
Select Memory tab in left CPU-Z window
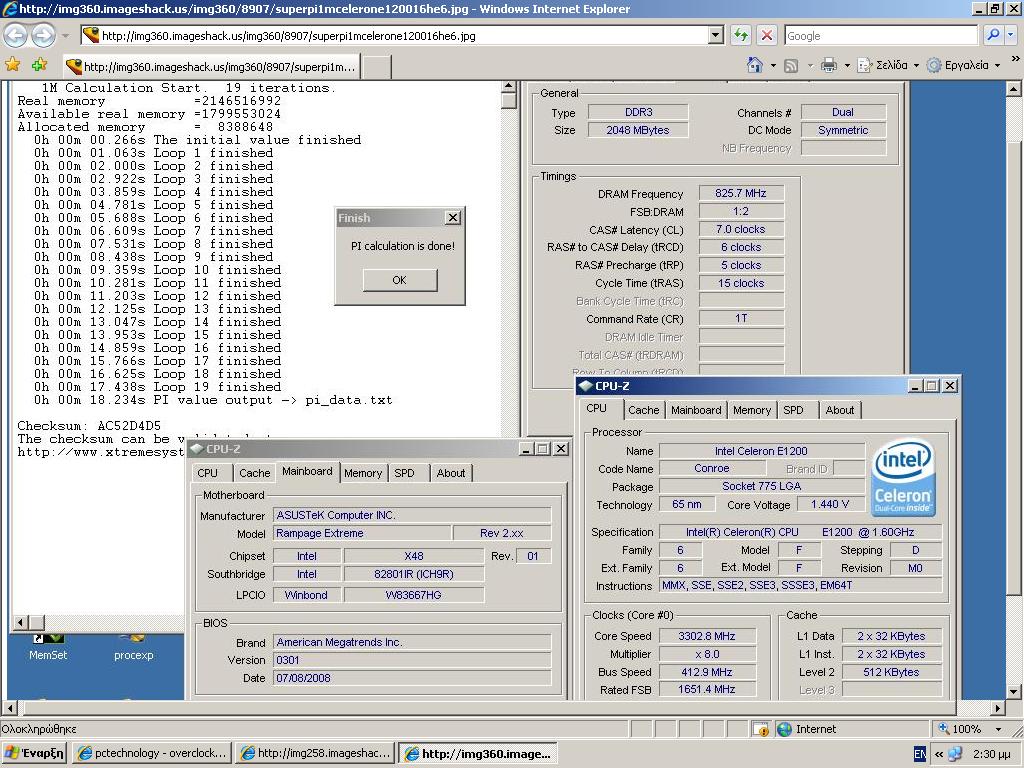pos(362,473)
